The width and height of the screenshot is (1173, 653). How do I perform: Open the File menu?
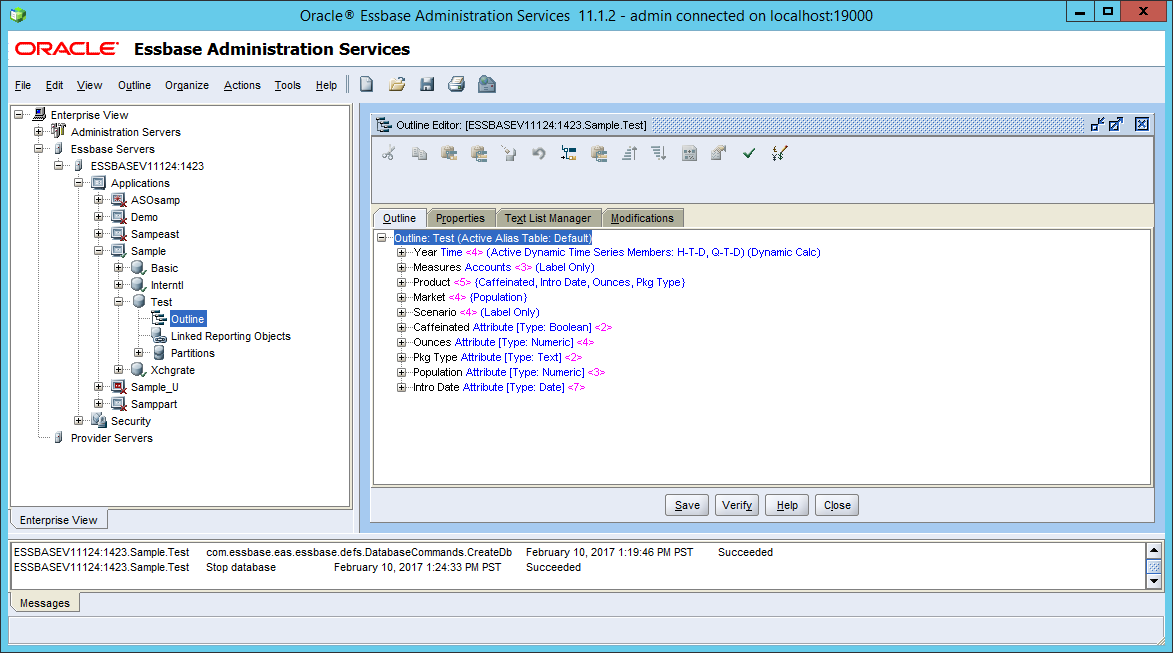[22, 85]
